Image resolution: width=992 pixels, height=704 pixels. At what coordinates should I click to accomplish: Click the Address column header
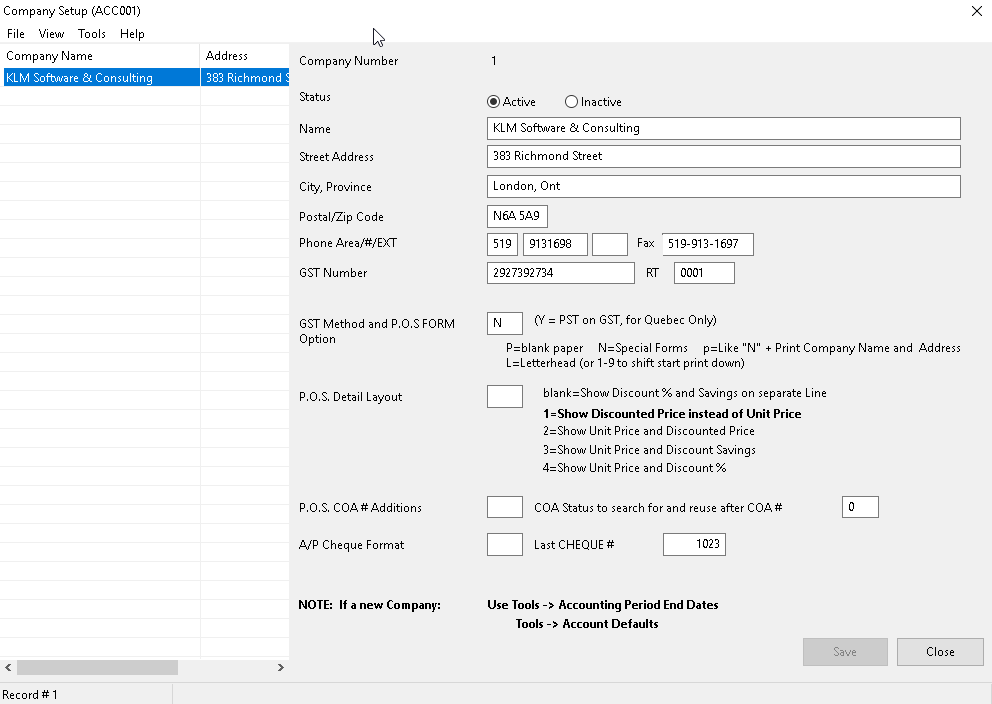(245, 56)
